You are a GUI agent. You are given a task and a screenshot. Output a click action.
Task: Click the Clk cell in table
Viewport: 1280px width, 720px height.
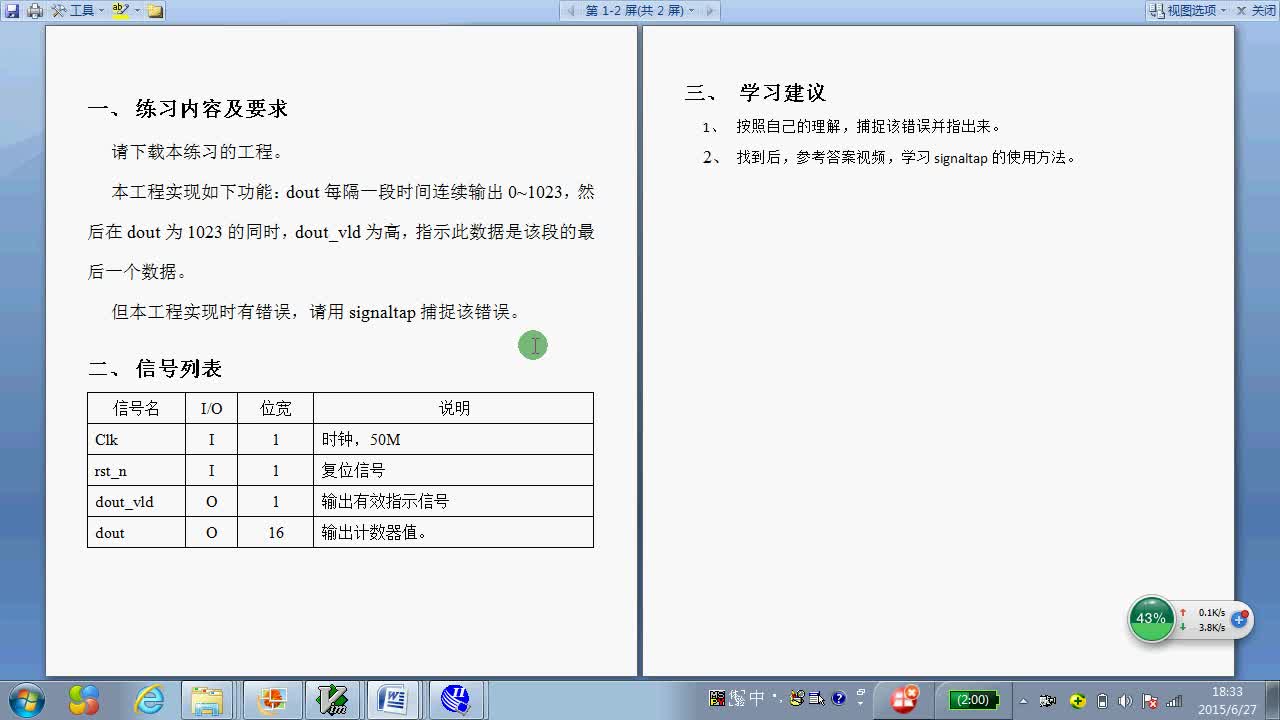[x=136, y=440]
